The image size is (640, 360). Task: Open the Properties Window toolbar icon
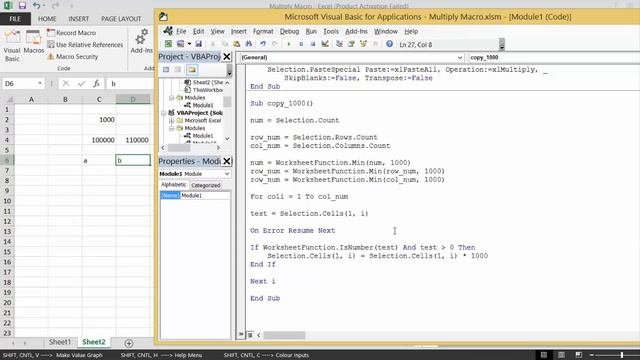click(x=351, y=44)
